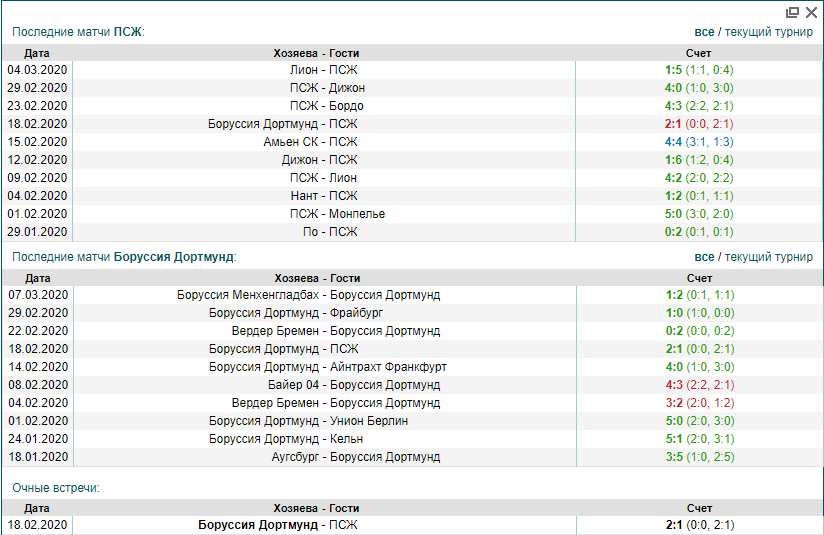Screen dimensions: 824x535
Task: Filter Боруссия Дортмунд matches by 'текущий турнир'
Action: pos(768,257)
